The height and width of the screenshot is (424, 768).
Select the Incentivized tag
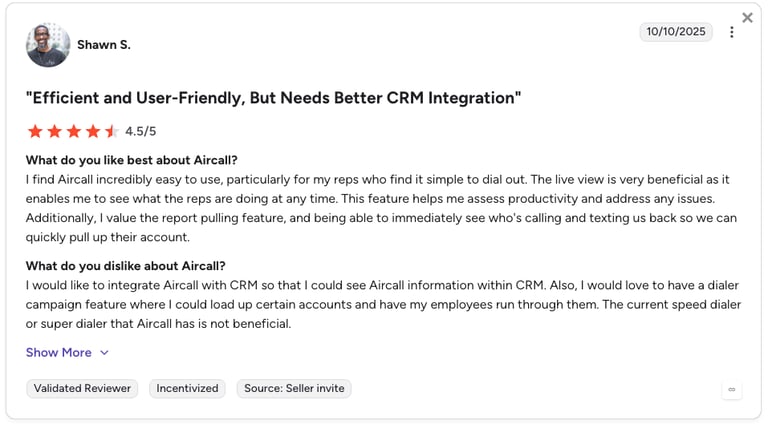pos(187,389)
